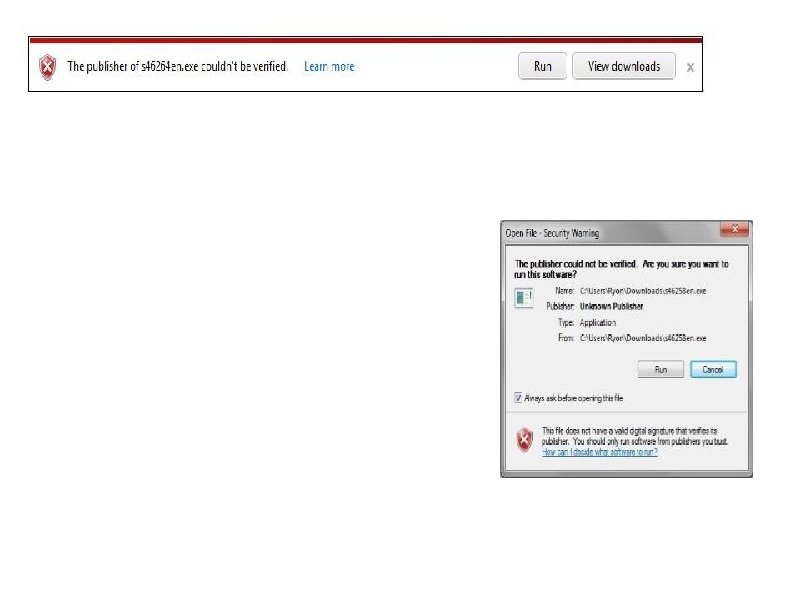Screen dimensions: 800x600
Task: Click the Application type label
Action: click(x=594, y=322)
